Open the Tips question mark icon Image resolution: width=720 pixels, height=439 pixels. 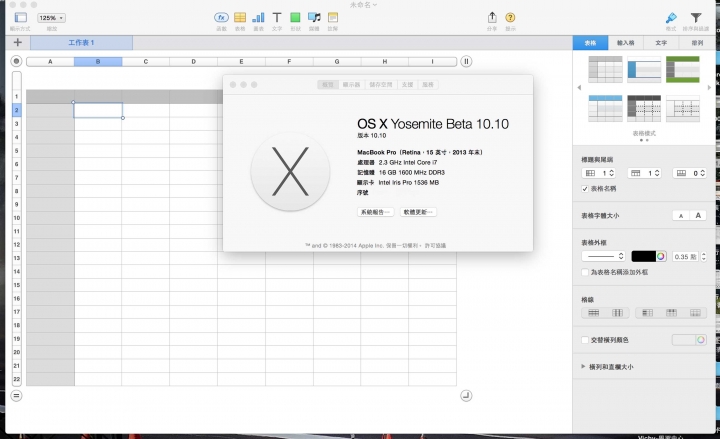point(510,17)
